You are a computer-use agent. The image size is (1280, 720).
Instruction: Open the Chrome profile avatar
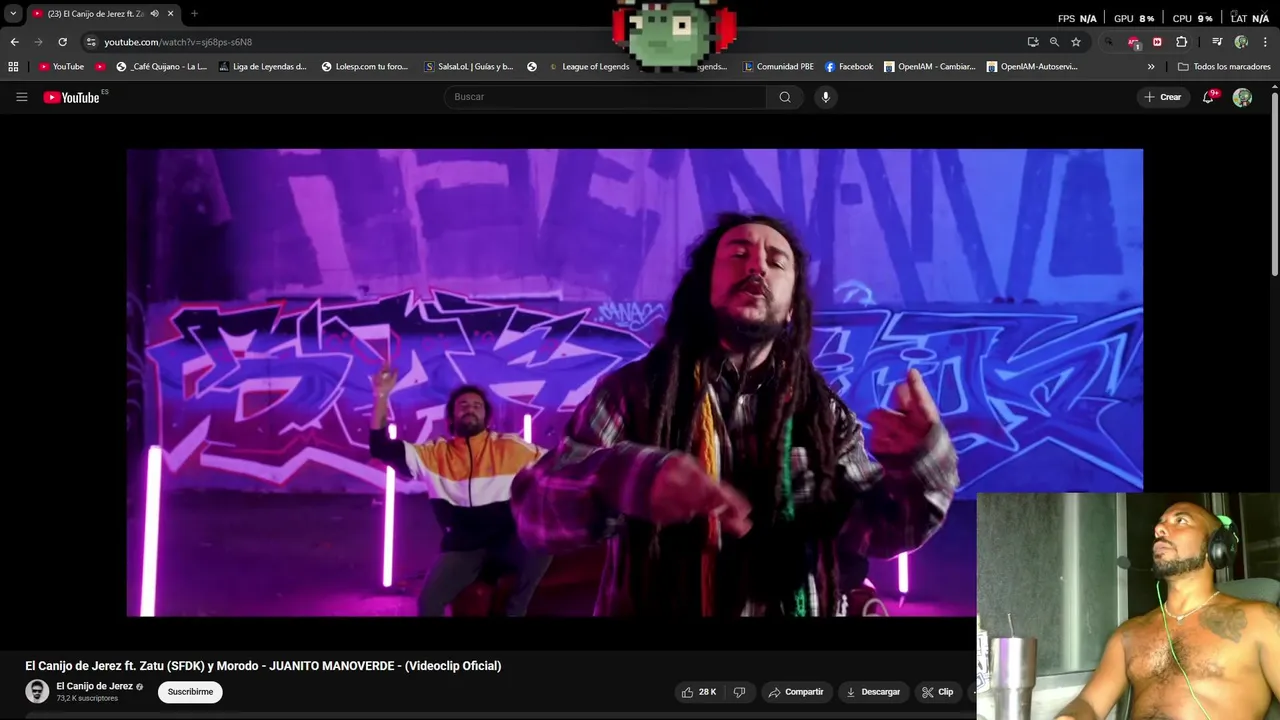[x=1241, y=42]
